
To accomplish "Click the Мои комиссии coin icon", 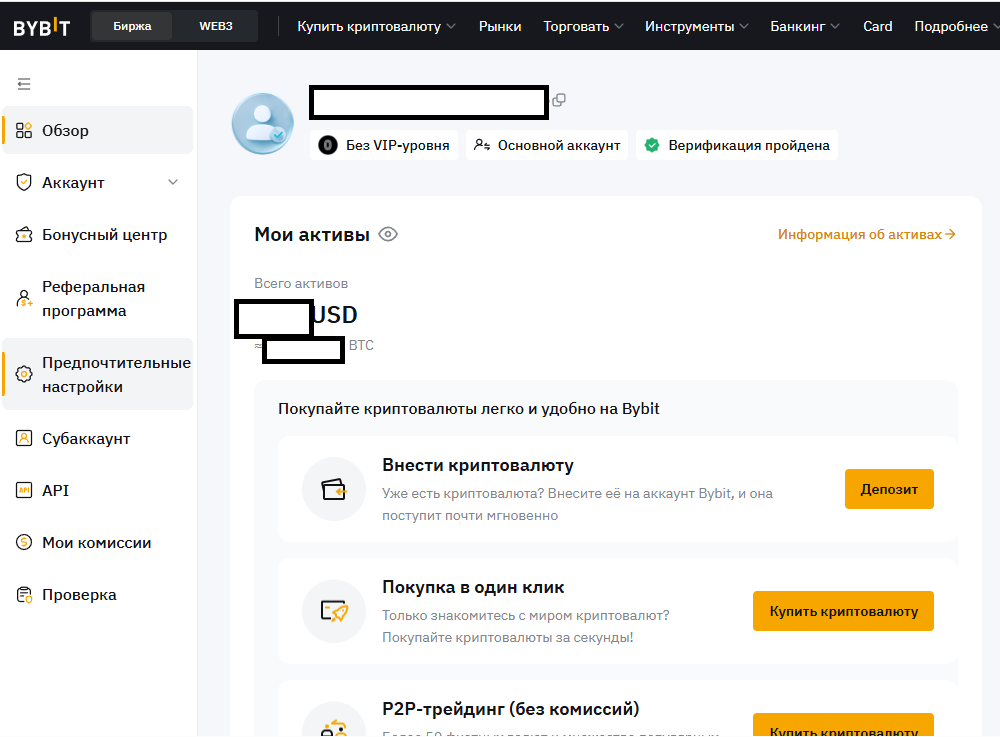I will 24,543.
